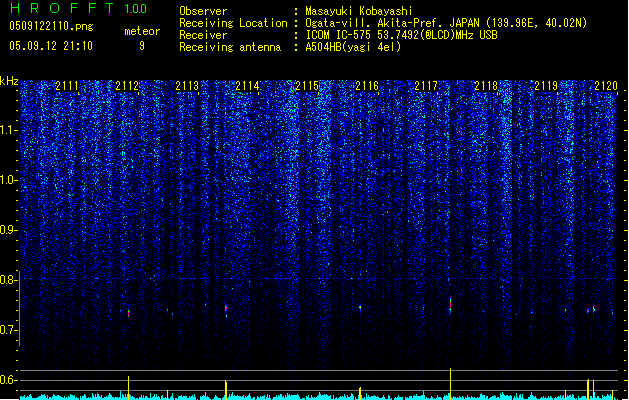Click observer name Masayuki Kobayashi

tap(359, 11)
